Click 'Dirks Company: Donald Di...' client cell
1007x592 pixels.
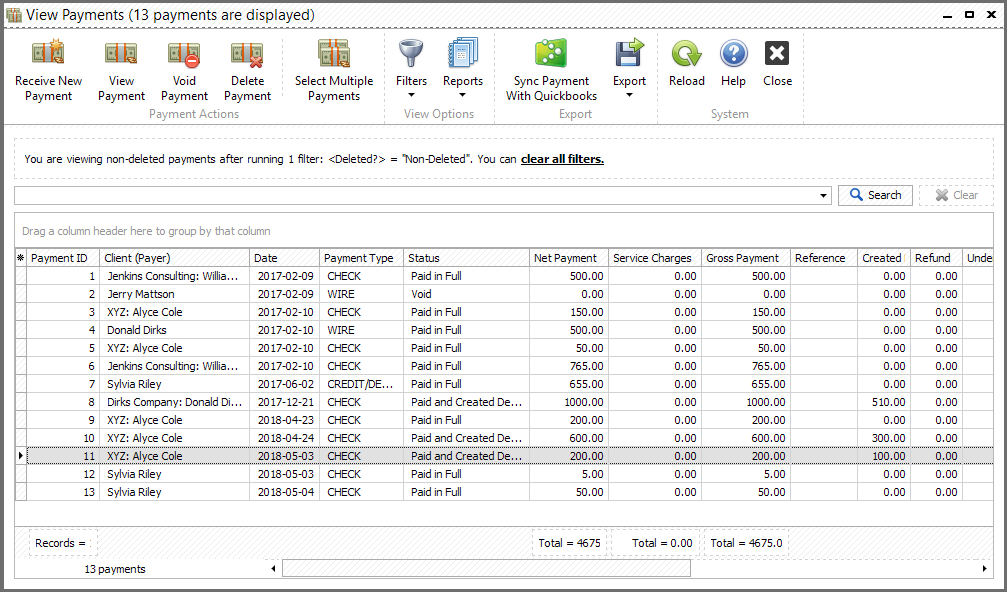[x=175, y=402]
